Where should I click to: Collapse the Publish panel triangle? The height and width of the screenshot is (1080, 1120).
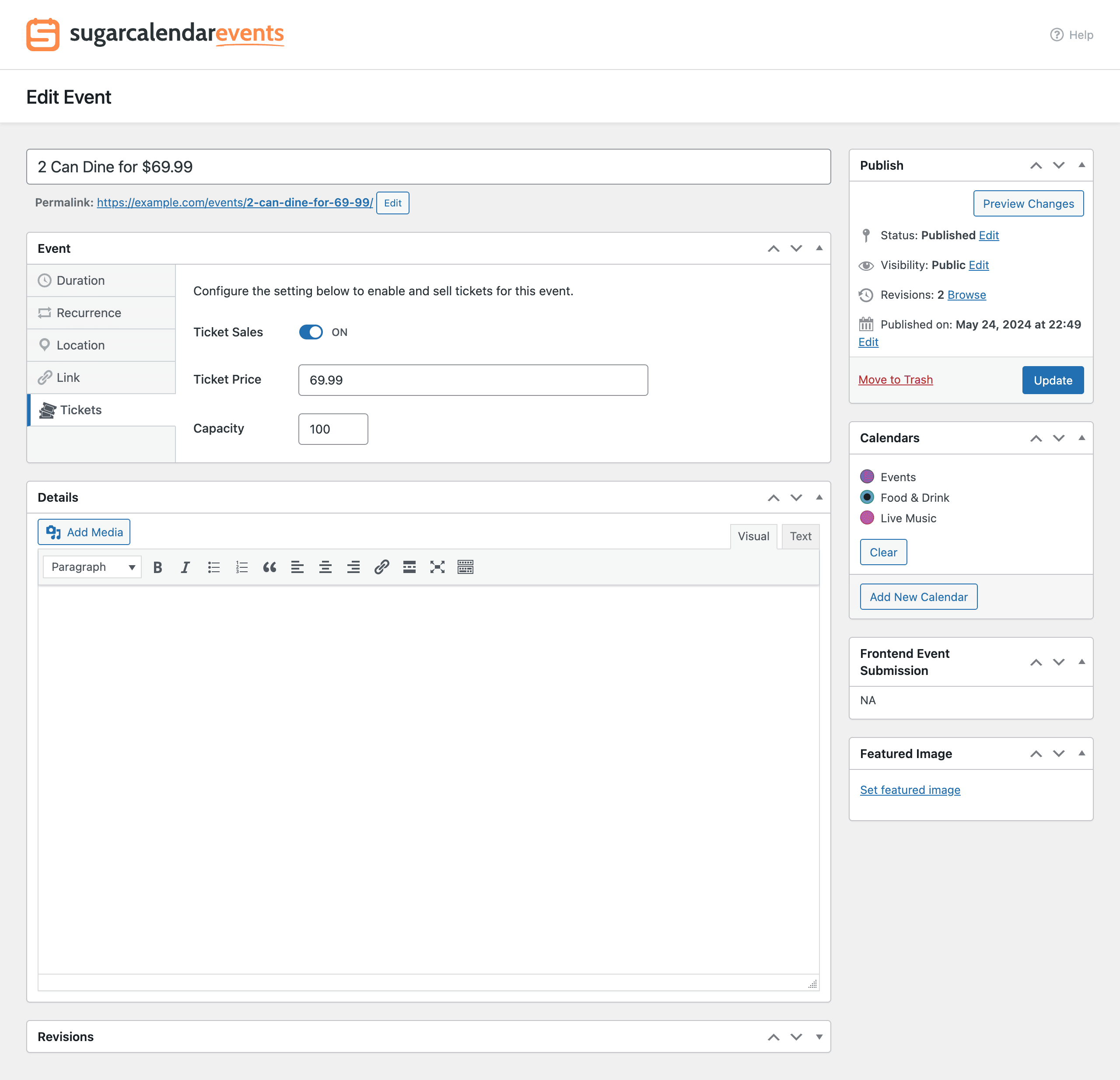pyautogui.click(x=1081, y=165)
